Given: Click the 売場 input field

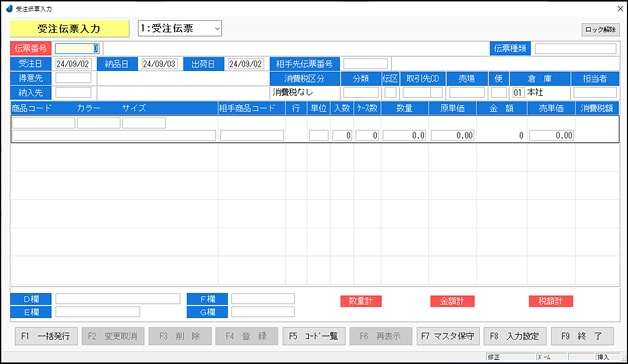Looking at the screenshot, I should pyautogui.click(x=467, y=93).
